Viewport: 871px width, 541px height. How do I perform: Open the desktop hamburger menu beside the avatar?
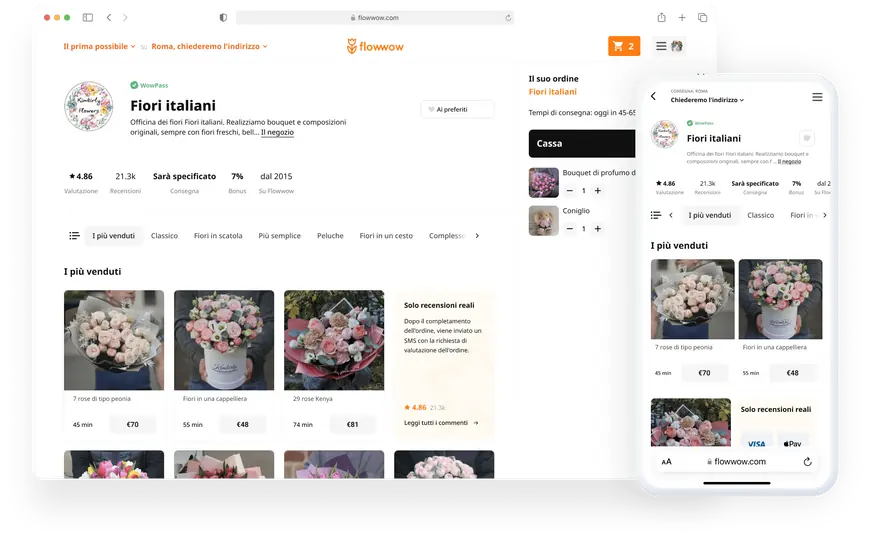tap(661, 46)
